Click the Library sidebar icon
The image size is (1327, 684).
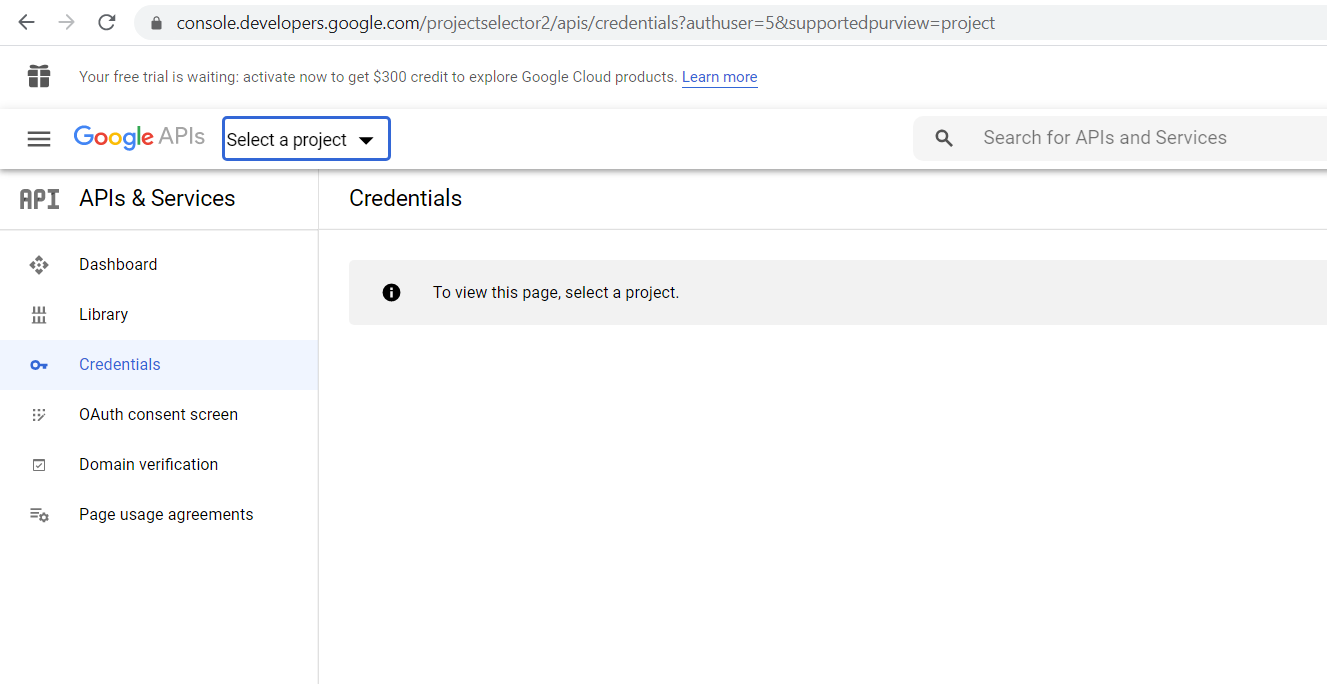[x=39, y=315]
